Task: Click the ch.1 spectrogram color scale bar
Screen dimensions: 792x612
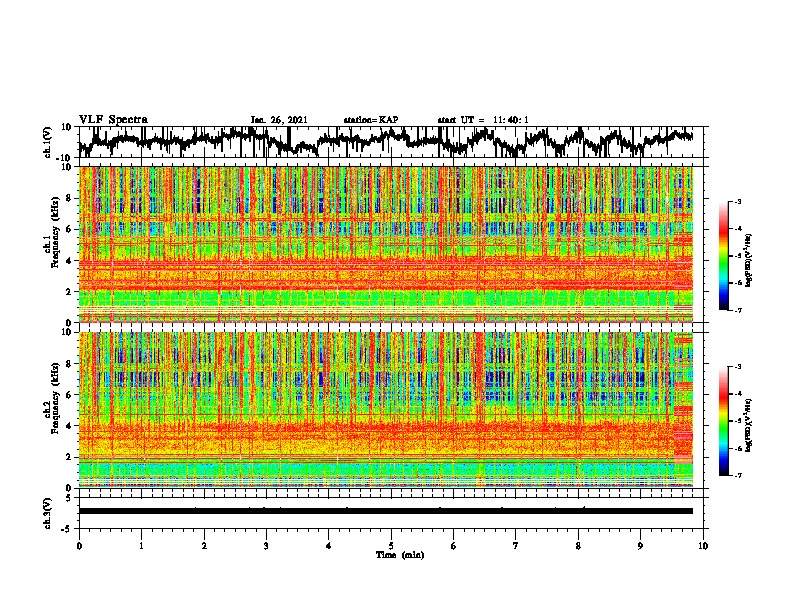Action: pos(723,256)
